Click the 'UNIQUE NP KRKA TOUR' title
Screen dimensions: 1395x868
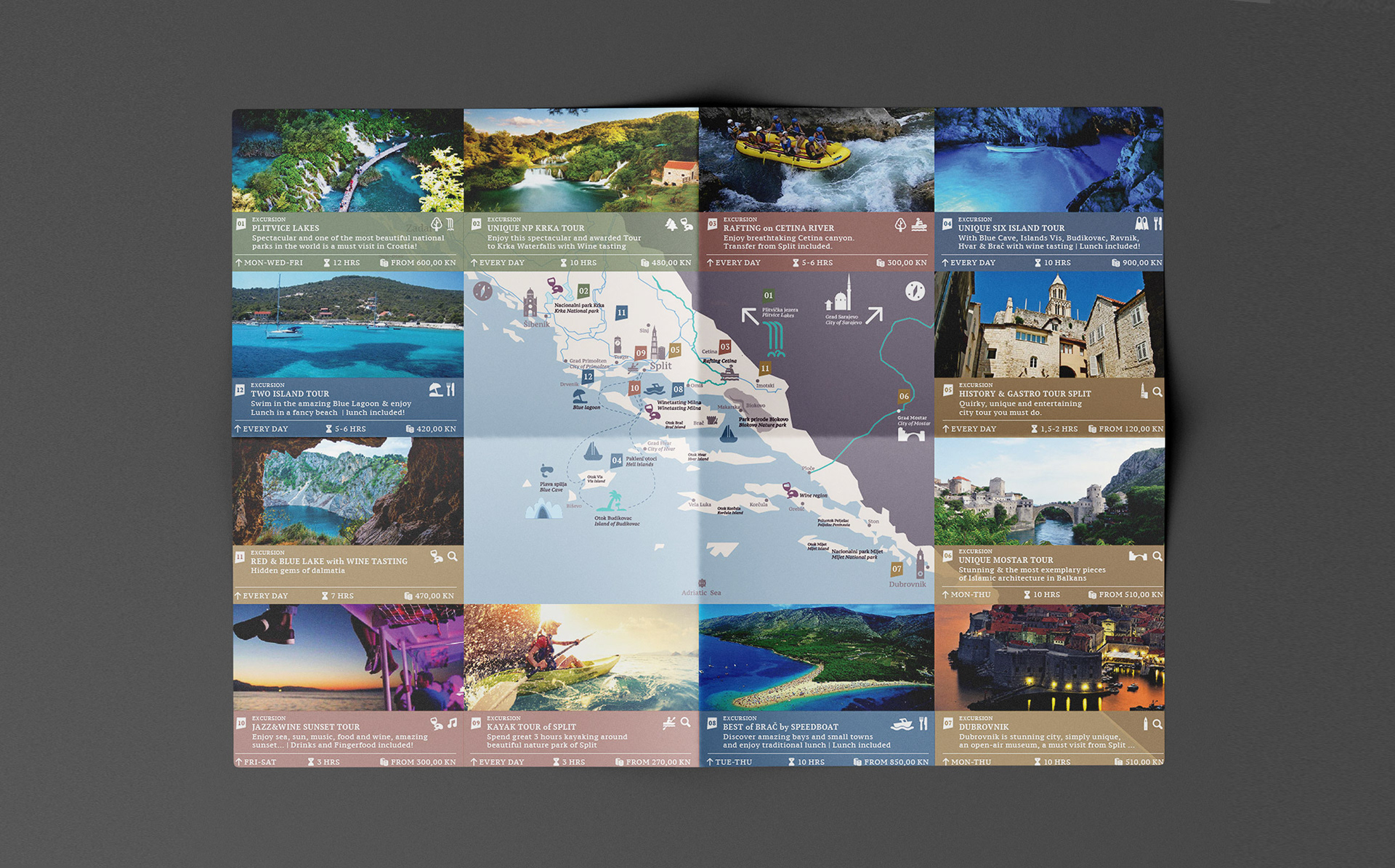point(535,228)
